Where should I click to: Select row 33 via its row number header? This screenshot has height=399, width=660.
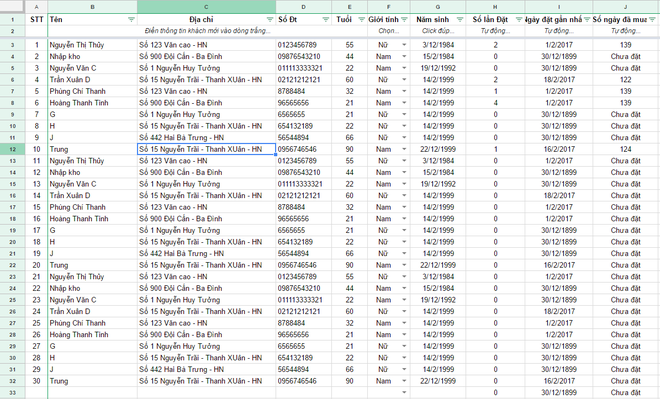(x=12, y=393)
